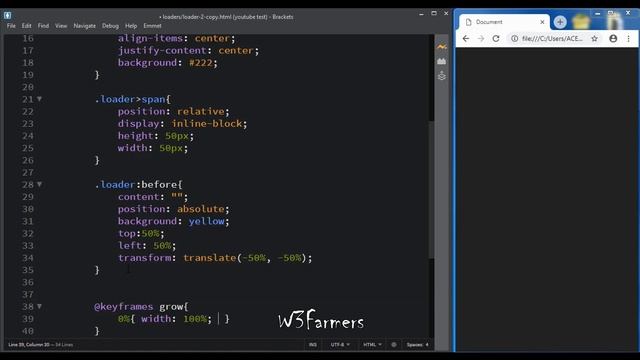Click 'absolute' value on line 30
The height and width of the screenshot is (360, 640).
[x=201, y=209]
